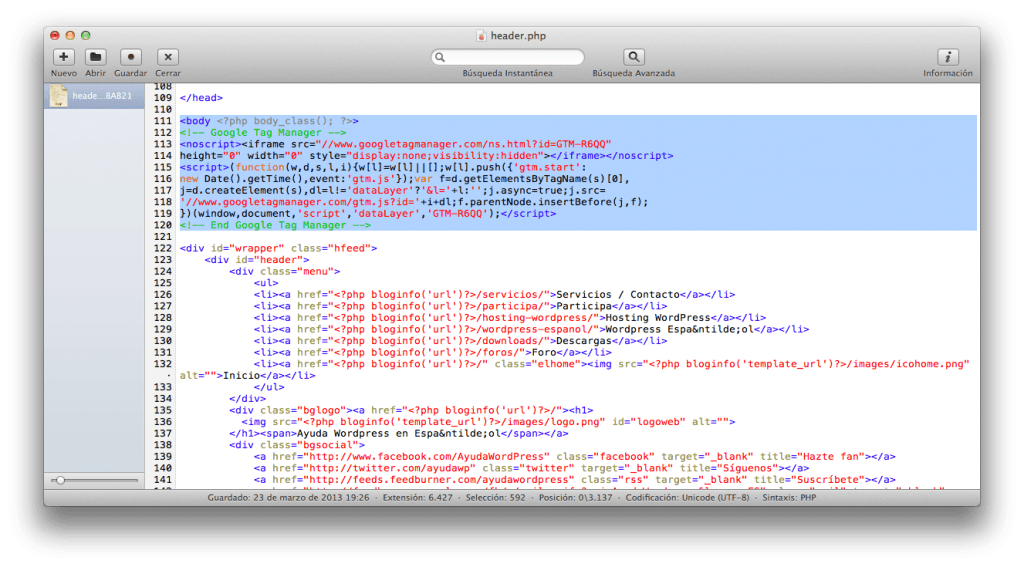Image resolution: width=1024 pixels, height=567 pixels.
Task: Click the Nuevo (new document) toolbar icon
Action: click(63, 58)
